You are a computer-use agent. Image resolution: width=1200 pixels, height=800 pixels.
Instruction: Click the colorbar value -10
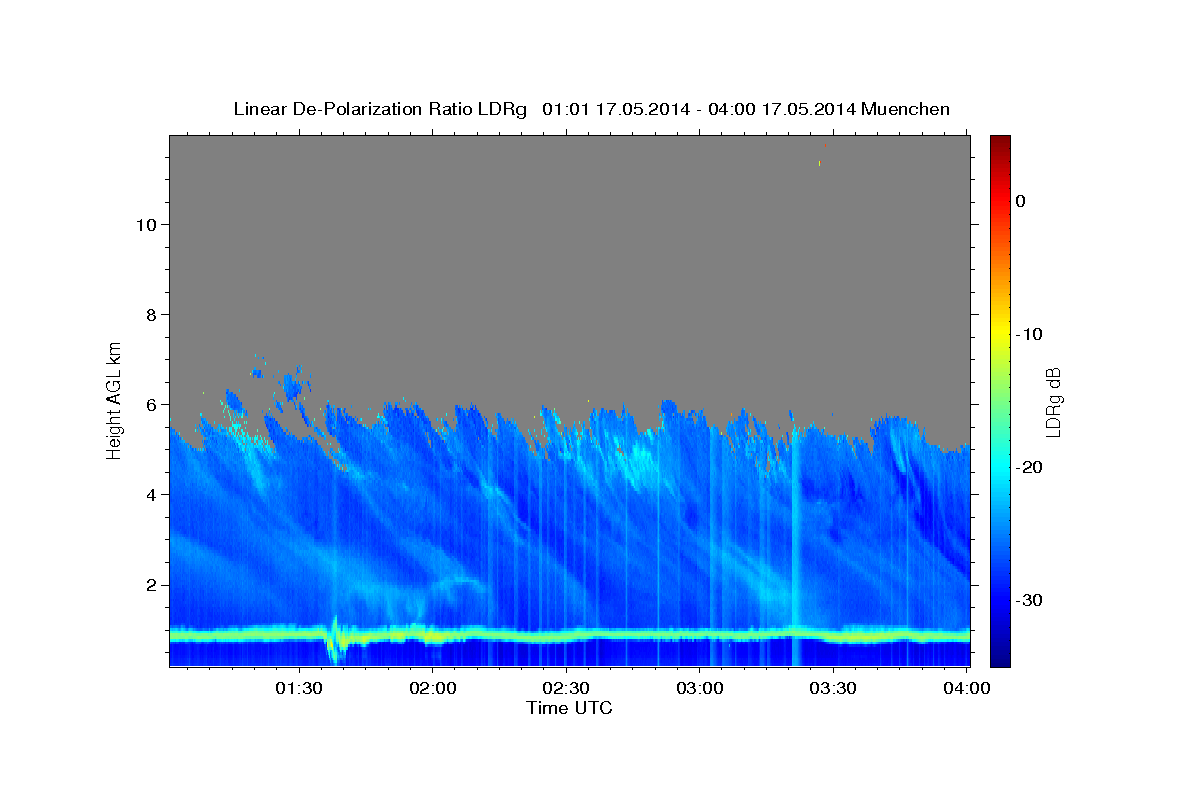click(x=1029, y=334)
